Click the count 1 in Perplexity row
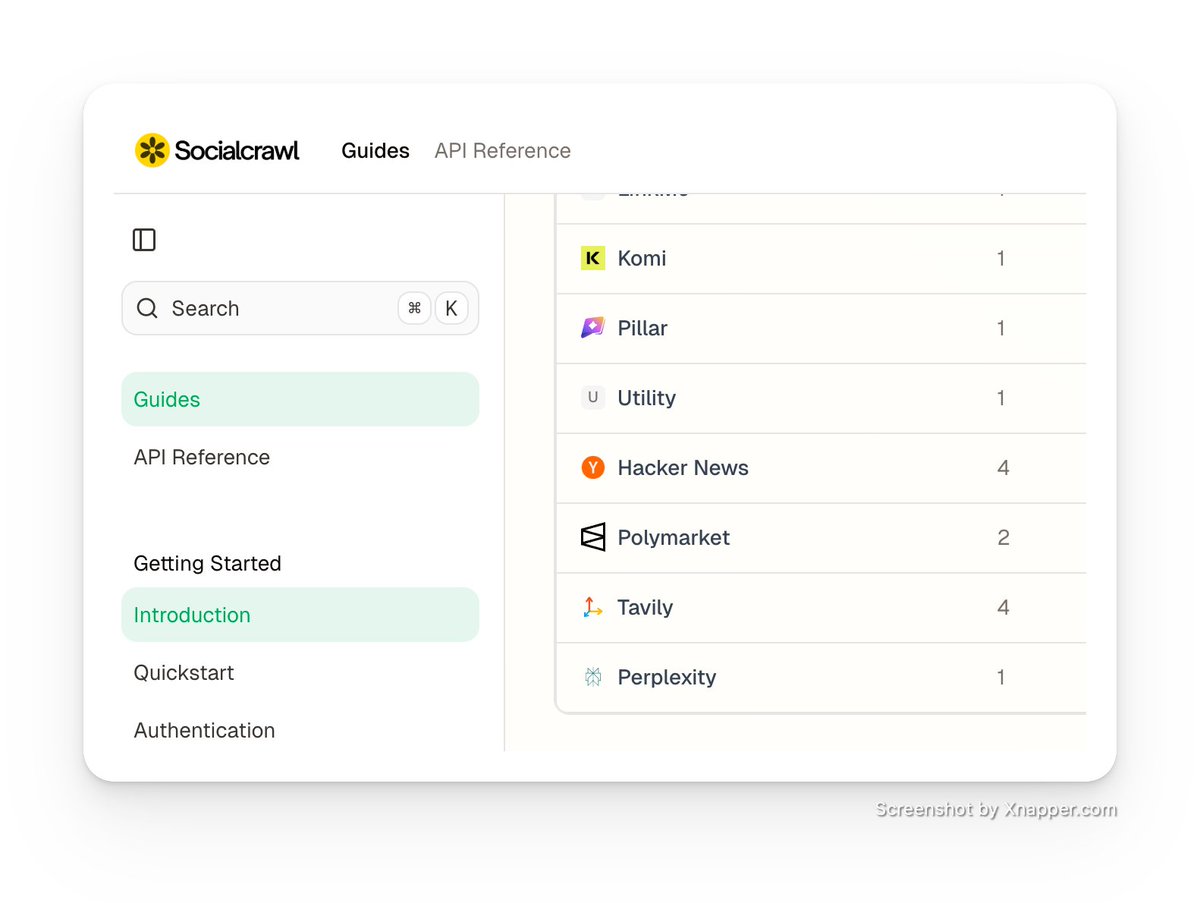Screen dimensions: 1200x903 point(1001,677)
